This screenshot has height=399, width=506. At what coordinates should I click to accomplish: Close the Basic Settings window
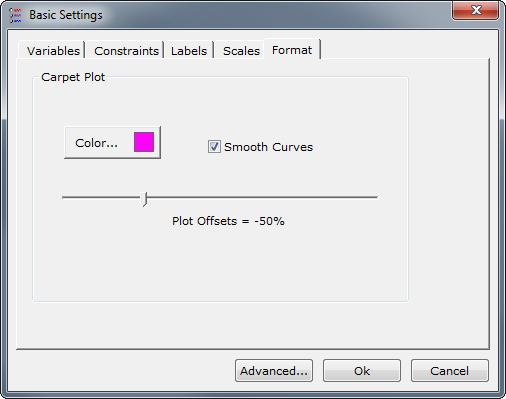pos(476,10)
